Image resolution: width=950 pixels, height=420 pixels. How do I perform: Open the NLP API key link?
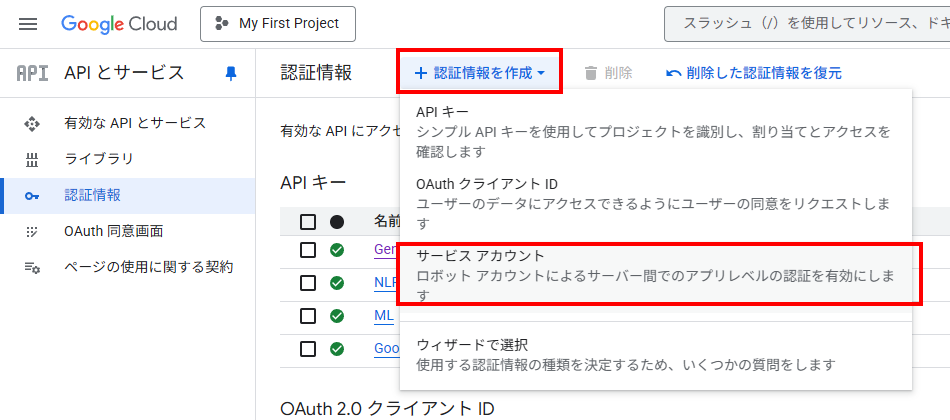[384, 283]
